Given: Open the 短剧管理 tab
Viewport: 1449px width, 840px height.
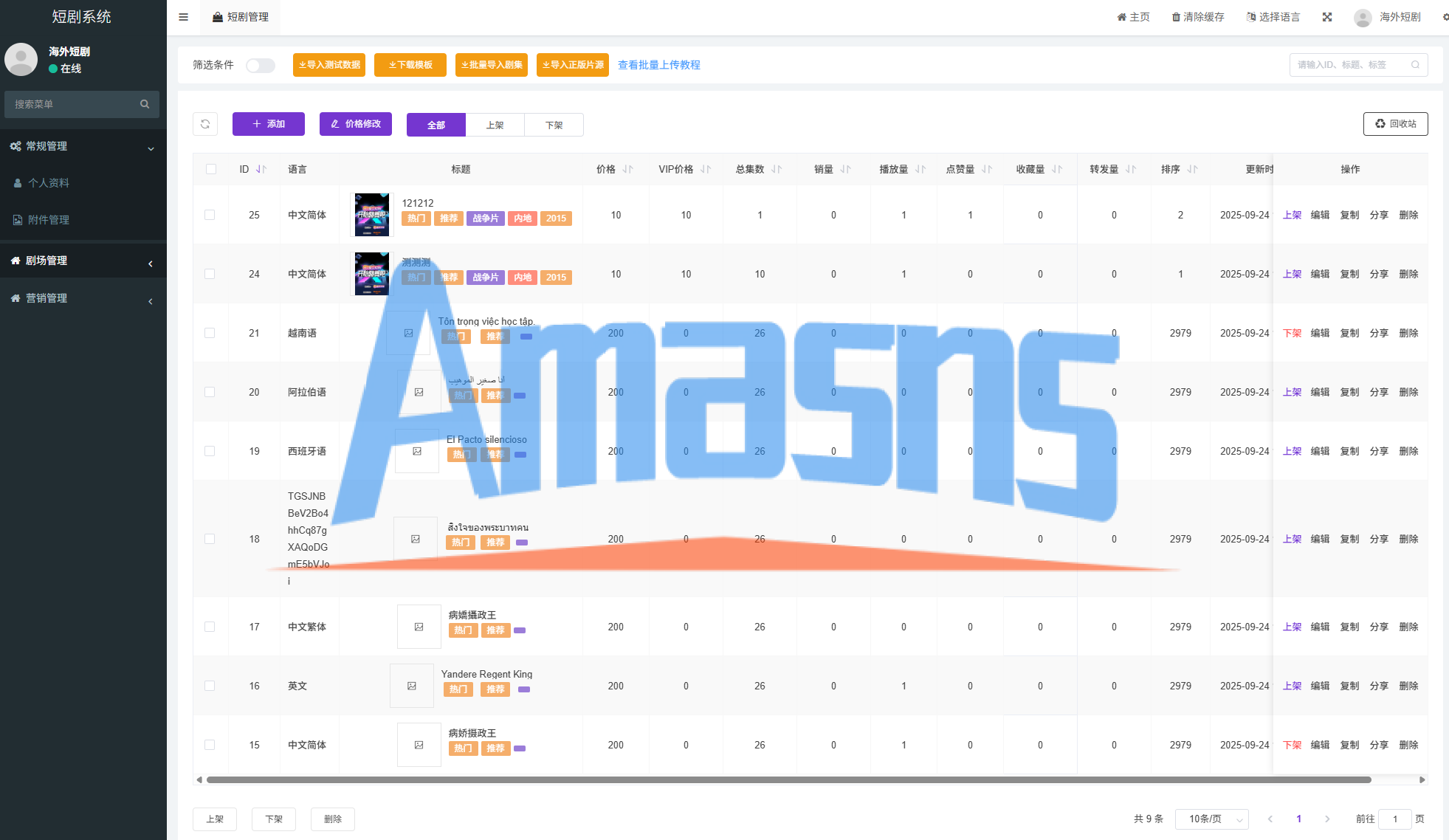Looking at the screenshot, I should (241, 17).
